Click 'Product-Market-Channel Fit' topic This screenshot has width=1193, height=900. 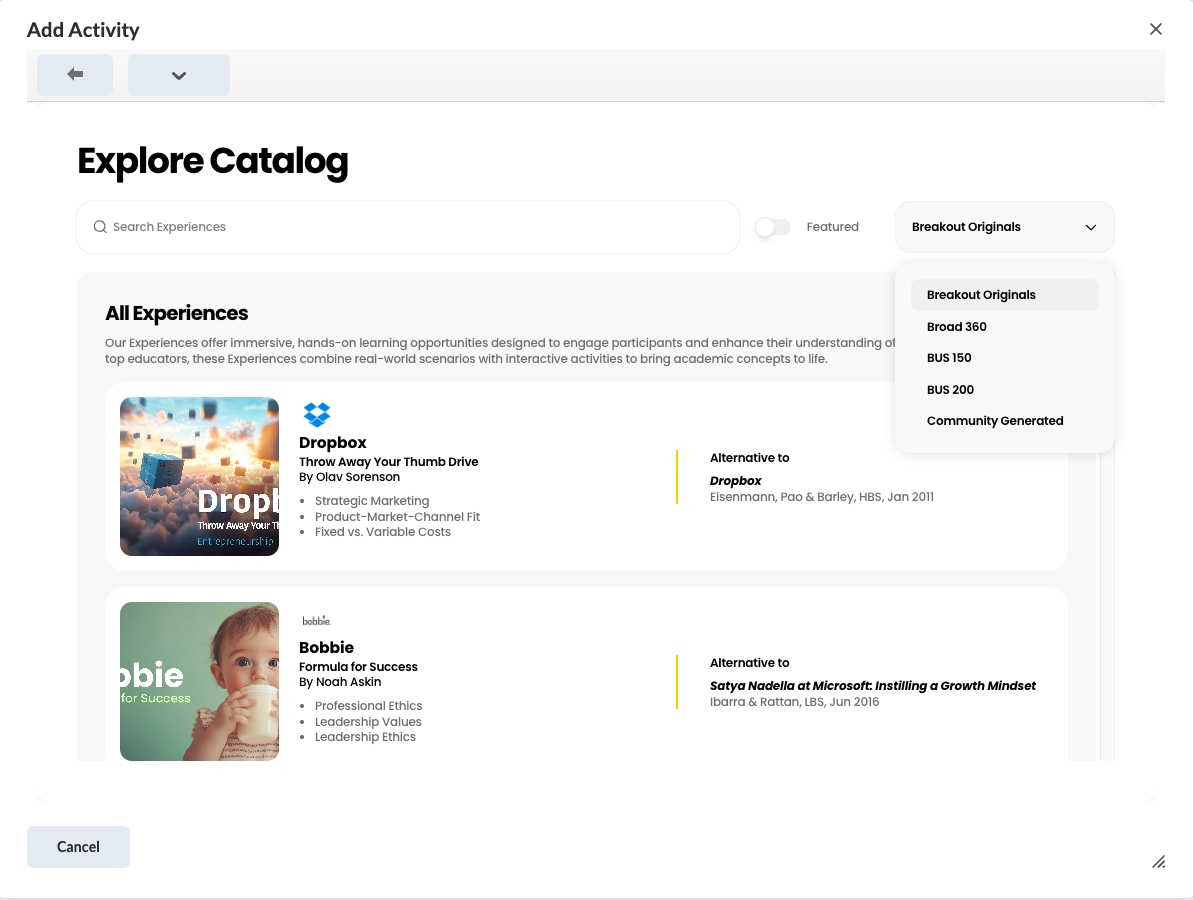click(397, 517)
